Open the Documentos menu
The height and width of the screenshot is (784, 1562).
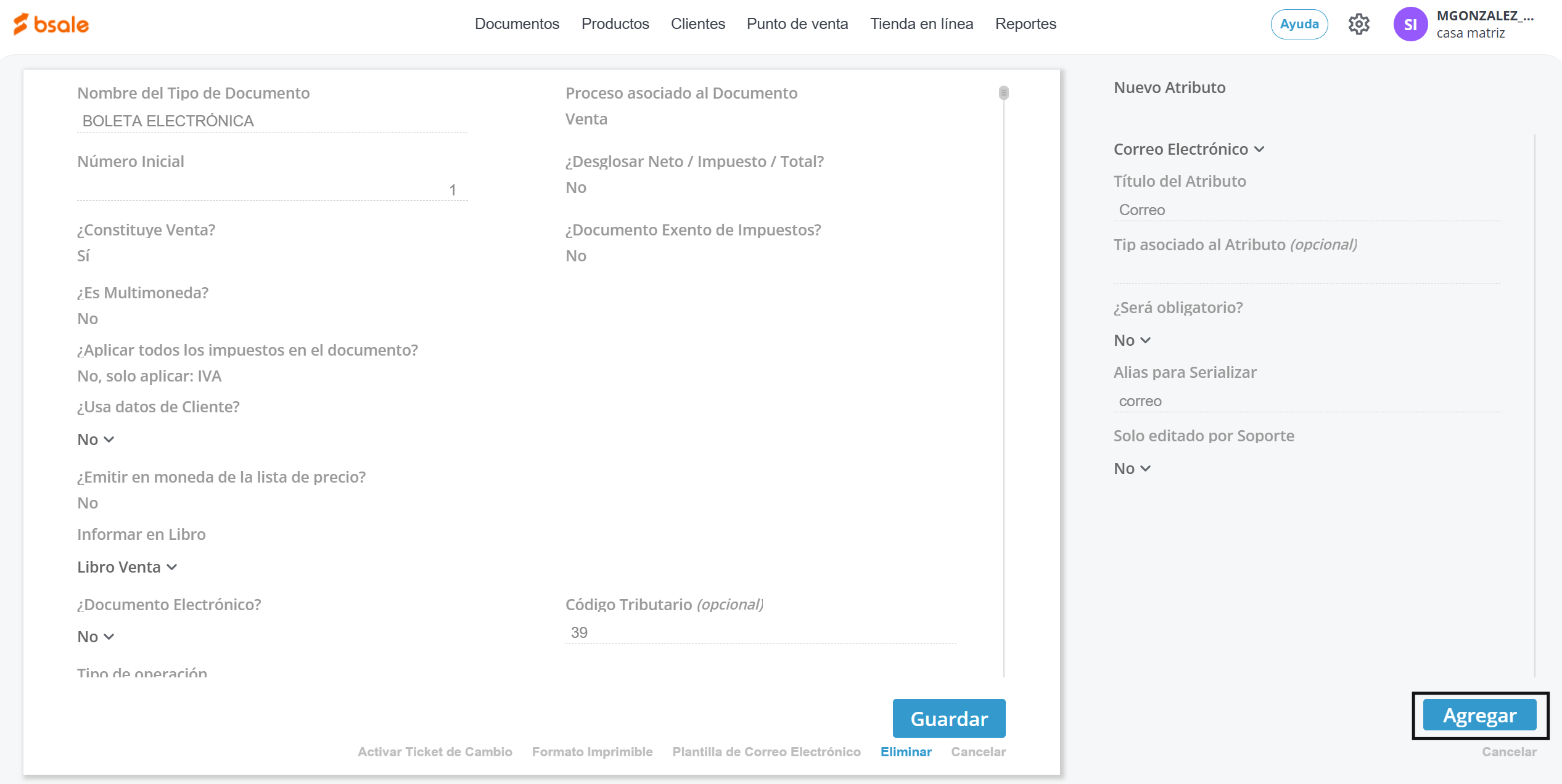click(517, 24)
